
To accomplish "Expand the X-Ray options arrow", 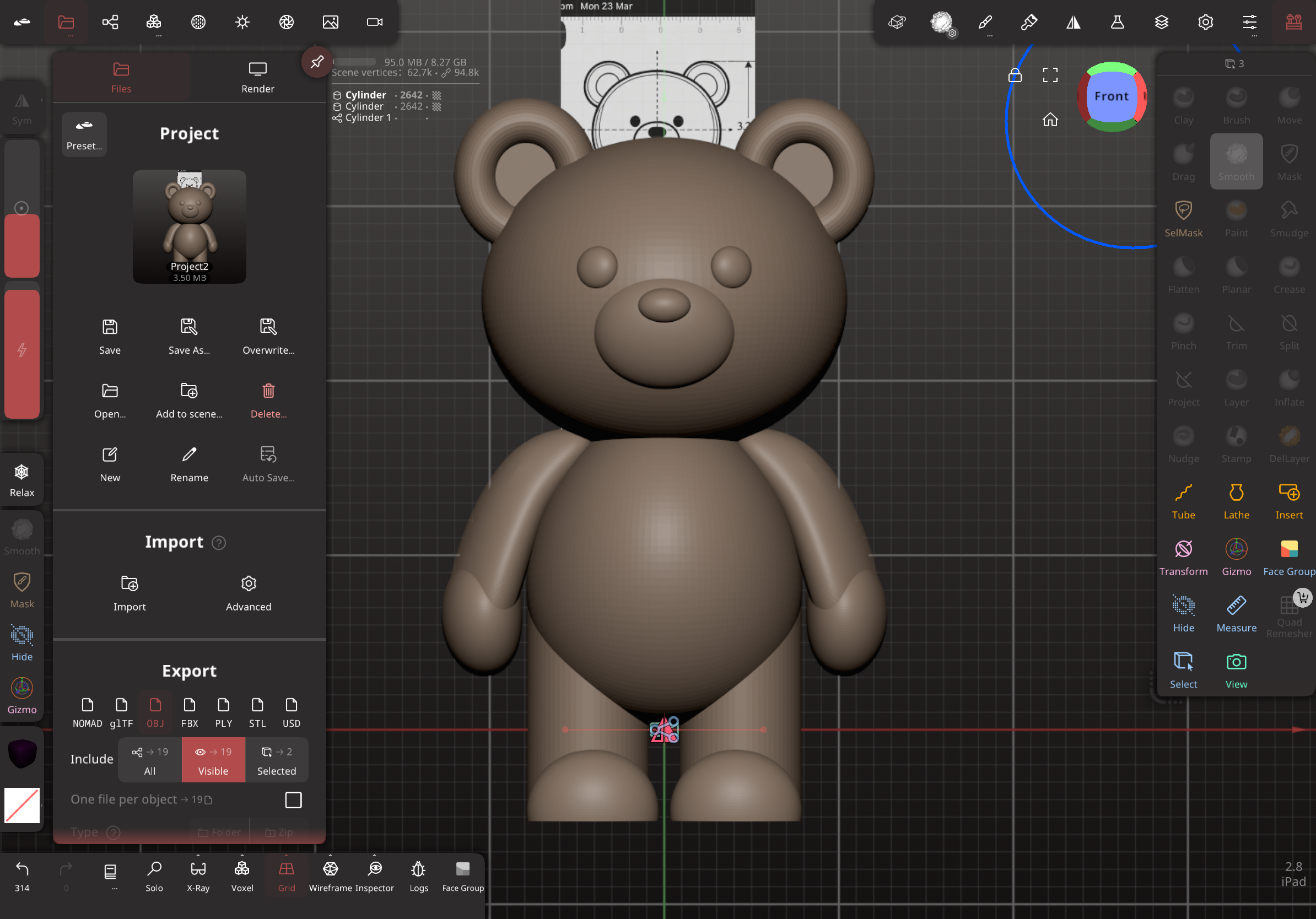I will click(x=198, y=856).
